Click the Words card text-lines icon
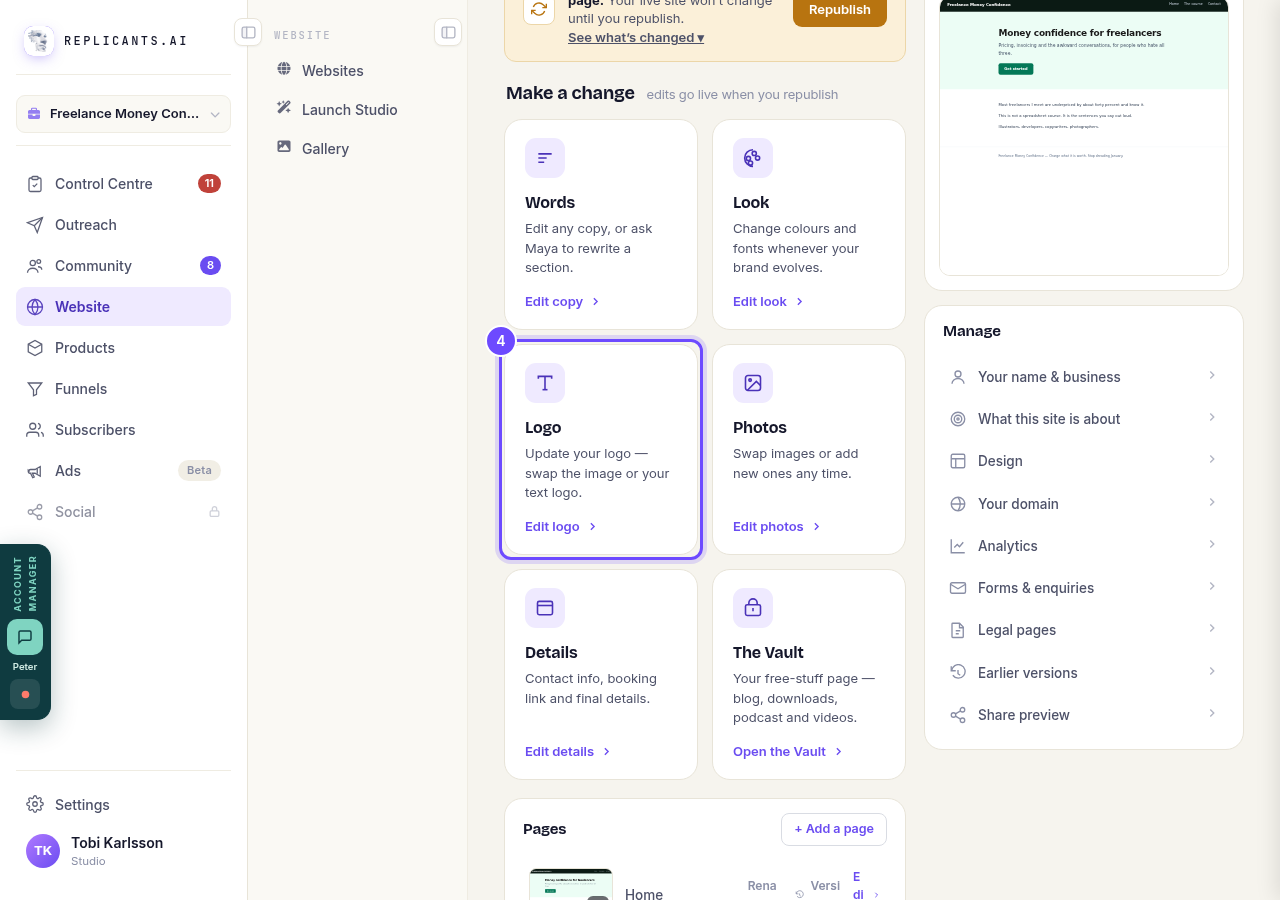 point(545,158)
